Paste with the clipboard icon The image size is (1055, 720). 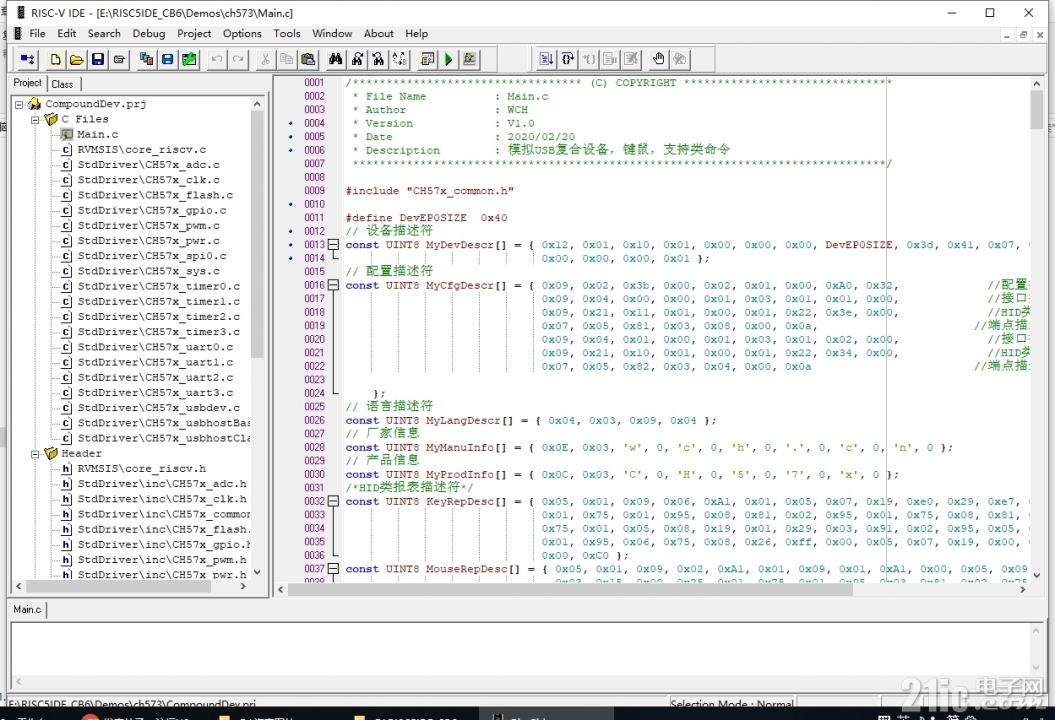click(308, 59)
